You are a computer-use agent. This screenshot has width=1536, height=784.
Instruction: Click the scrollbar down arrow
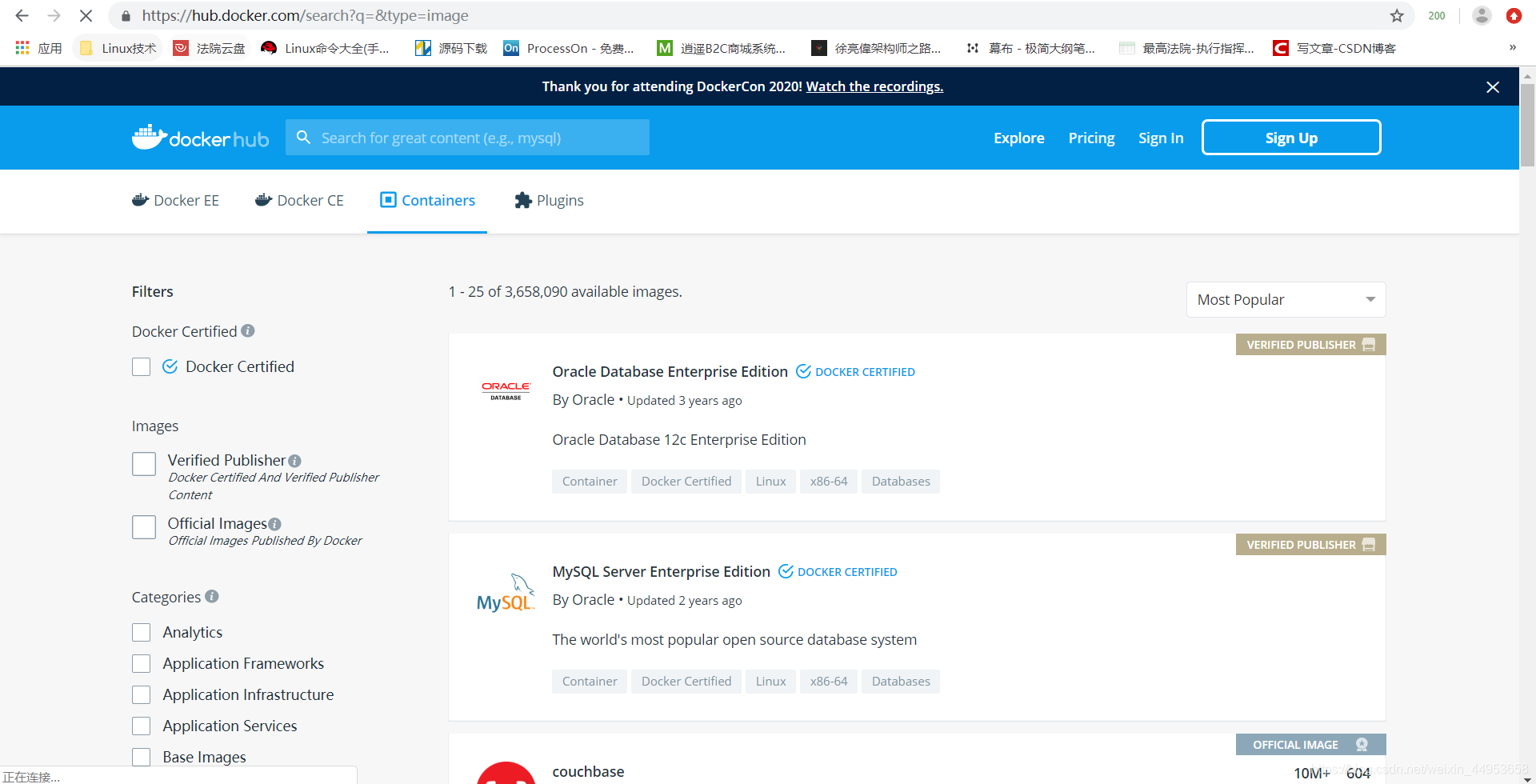coord(1527,778)
